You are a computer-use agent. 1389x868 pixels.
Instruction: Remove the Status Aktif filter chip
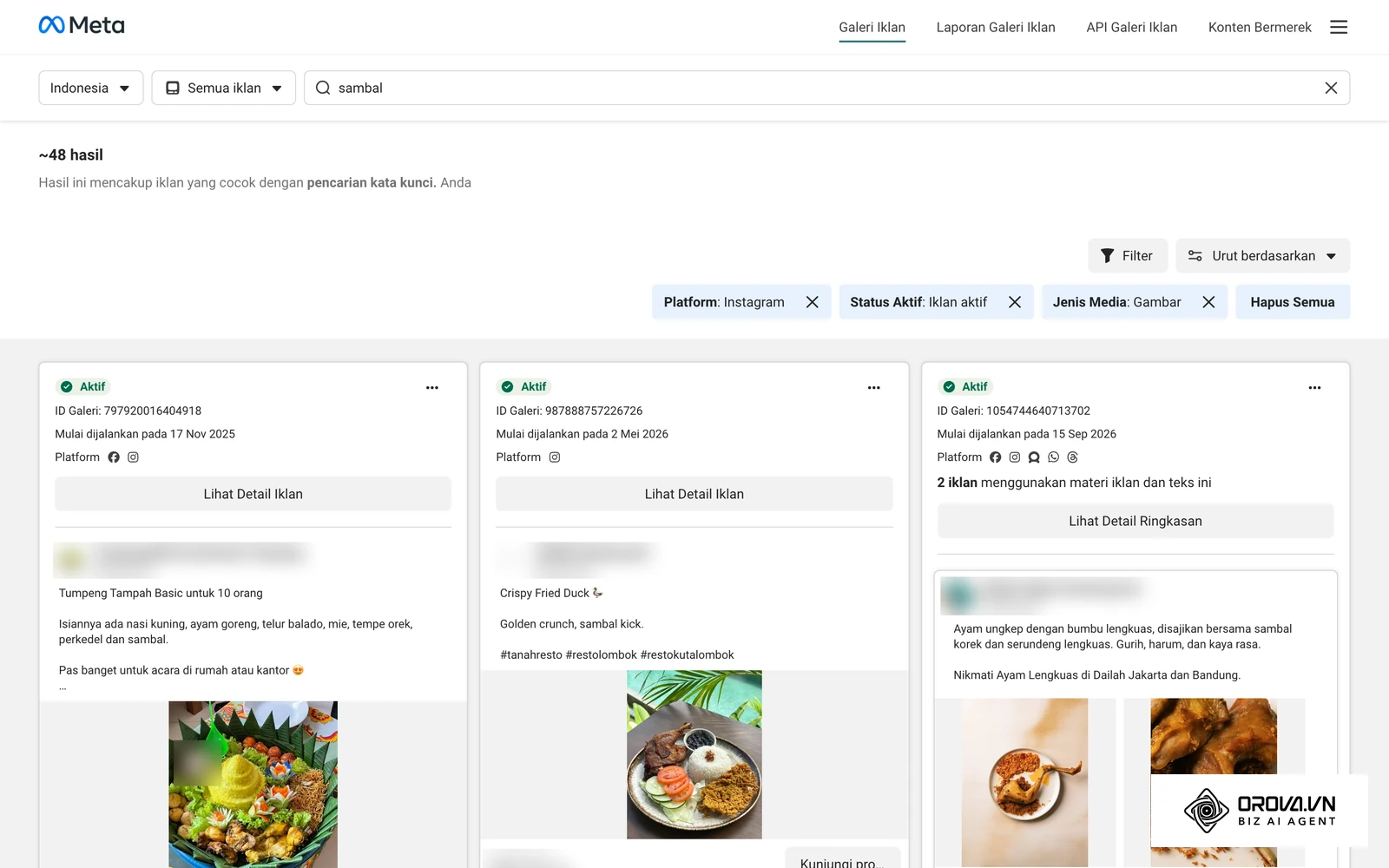pyautogui.click(x=1014, y=302)
